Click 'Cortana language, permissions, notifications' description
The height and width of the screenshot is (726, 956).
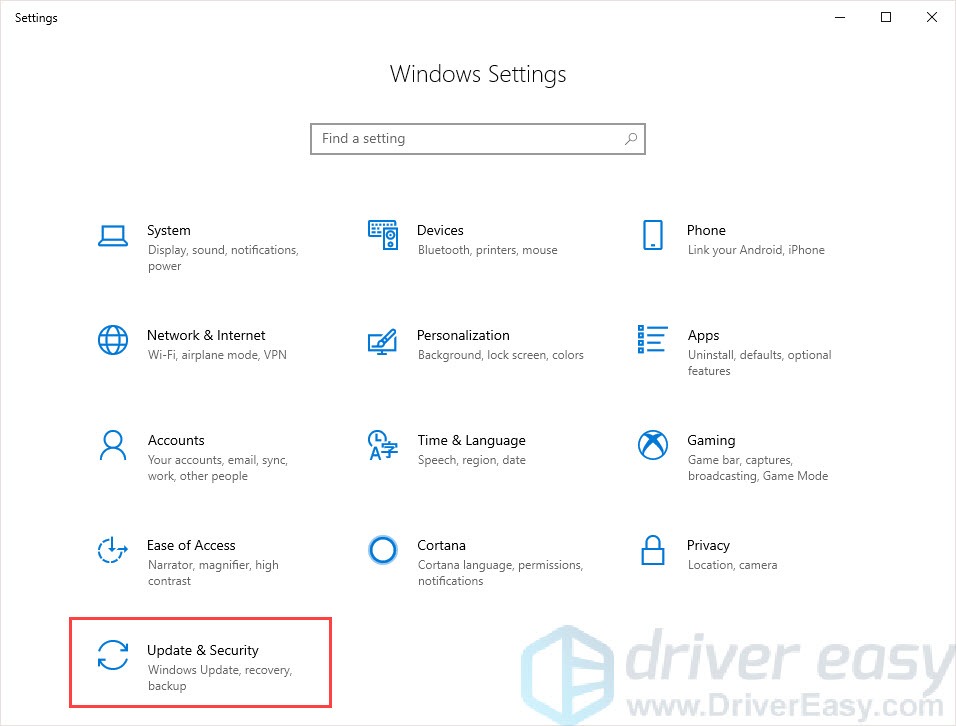(x=501, y=572)
